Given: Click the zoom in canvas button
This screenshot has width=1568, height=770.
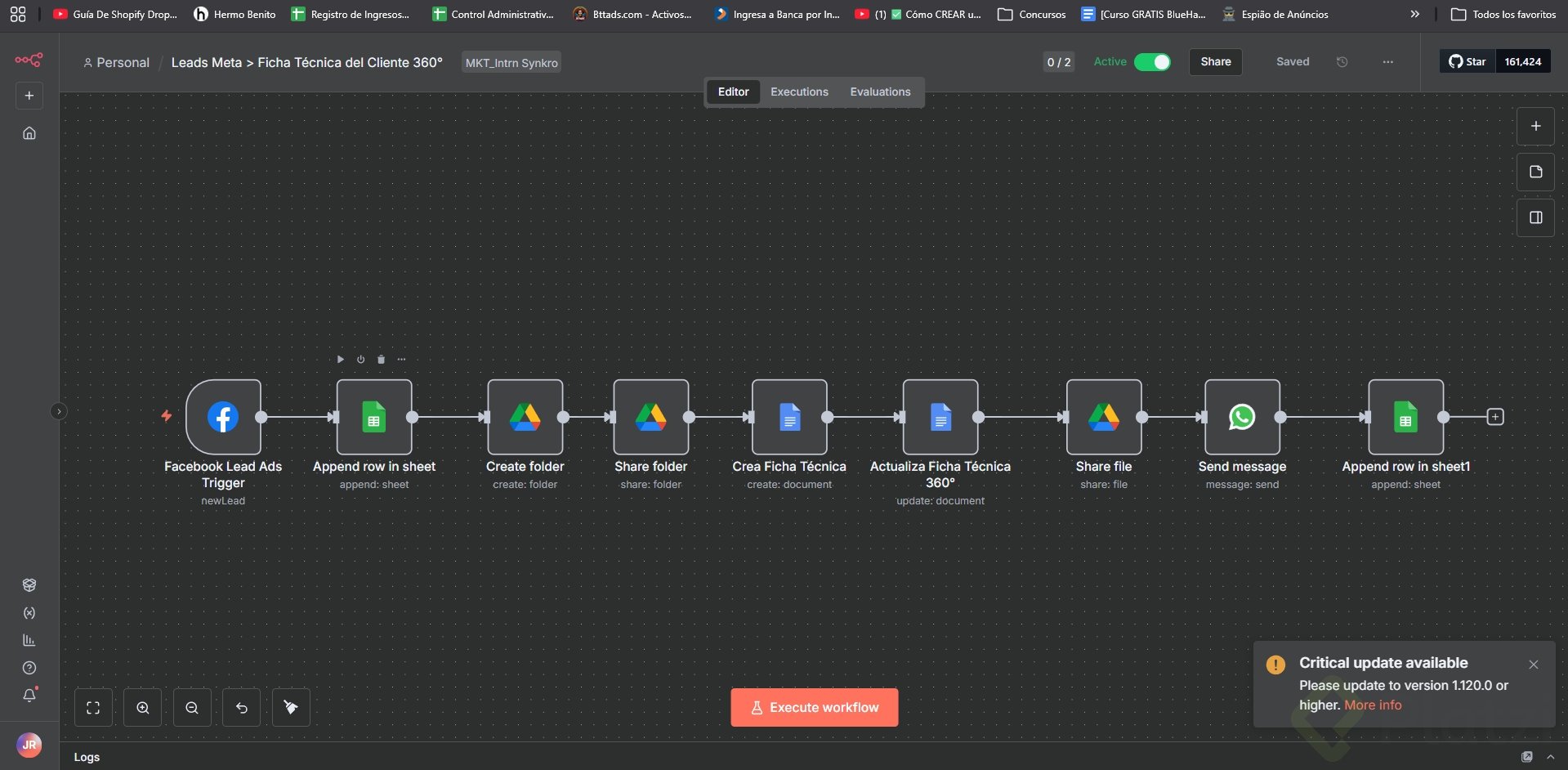Looking at the screenshot, I should click(143, 708).
